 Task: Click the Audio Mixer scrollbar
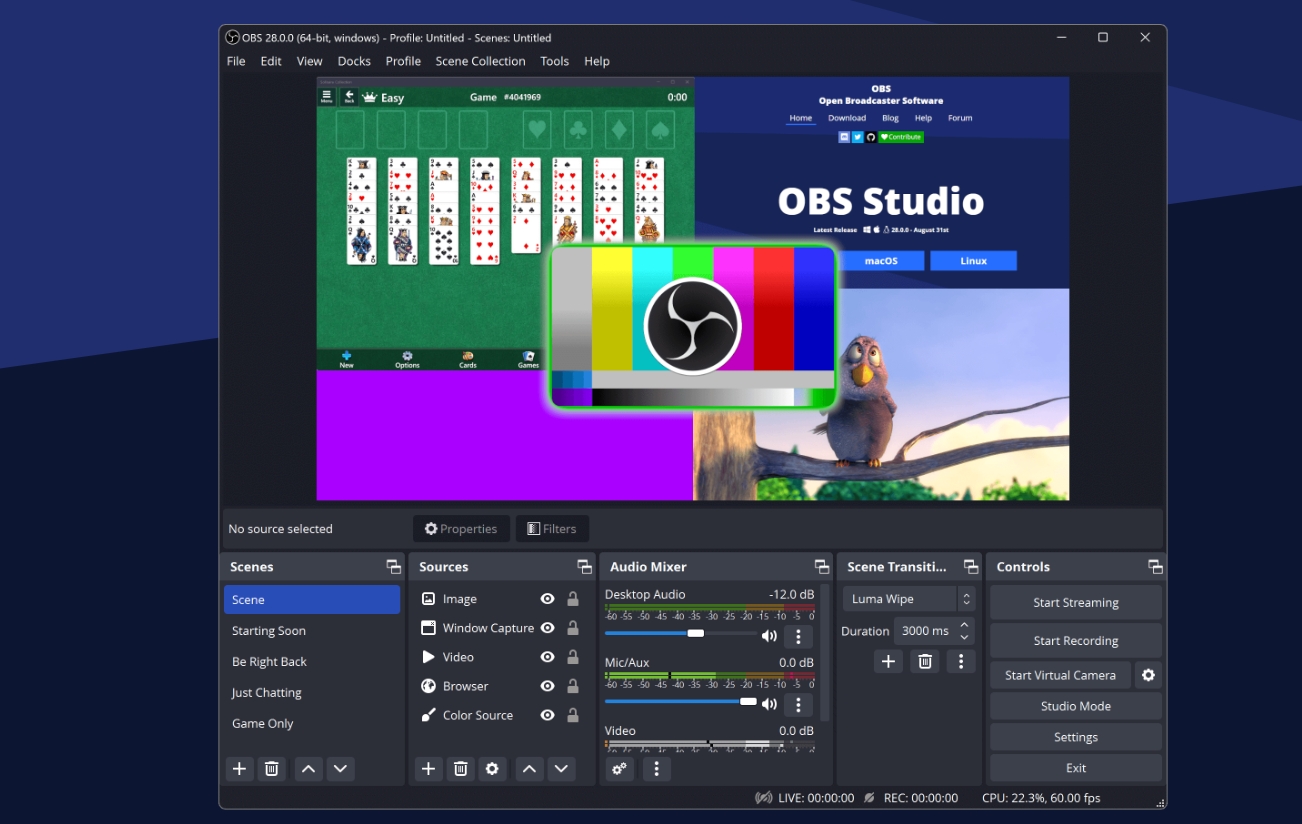(x=825, y=652)
